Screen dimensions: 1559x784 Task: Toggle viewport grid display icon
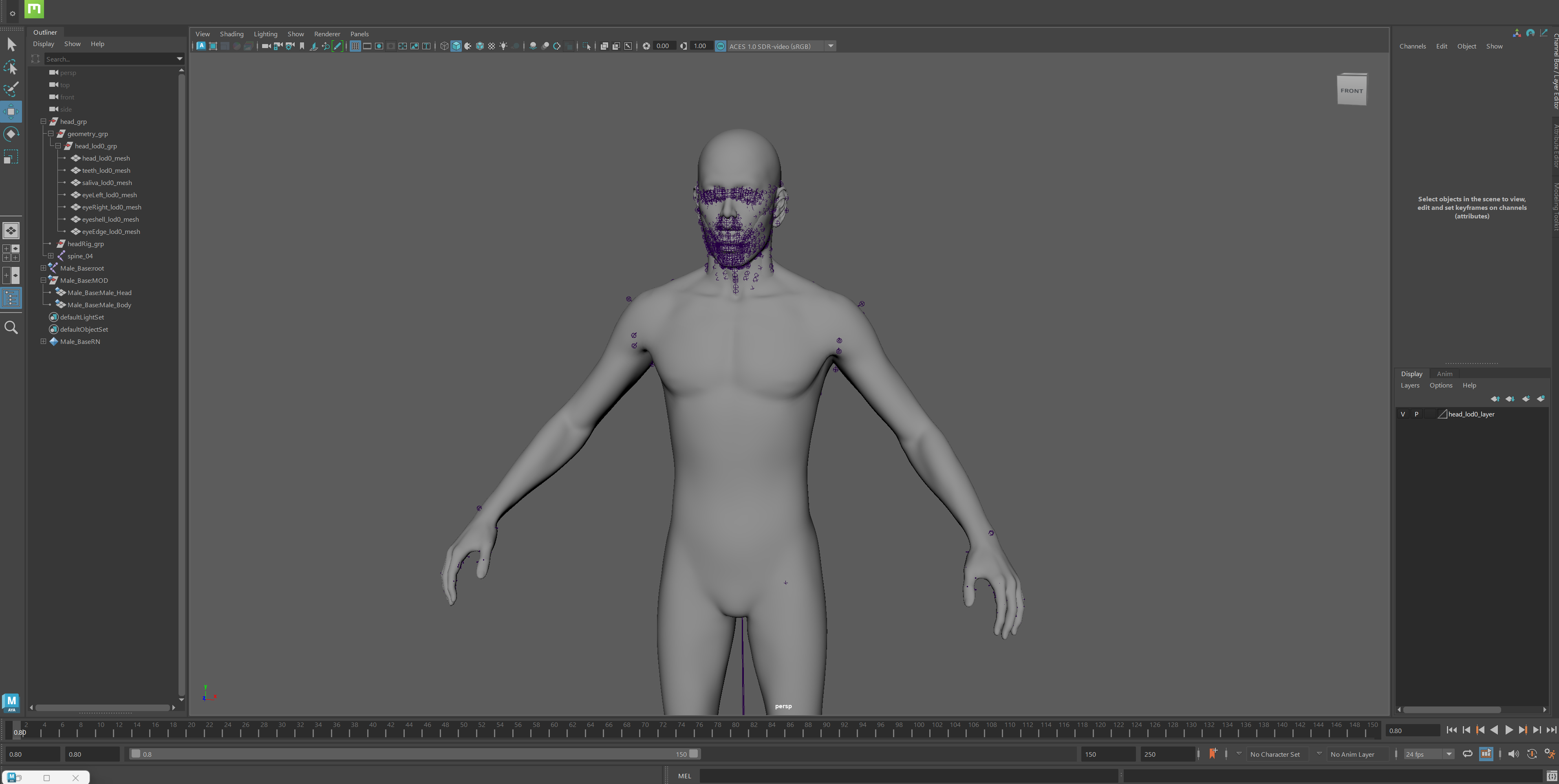coord(355,46)
